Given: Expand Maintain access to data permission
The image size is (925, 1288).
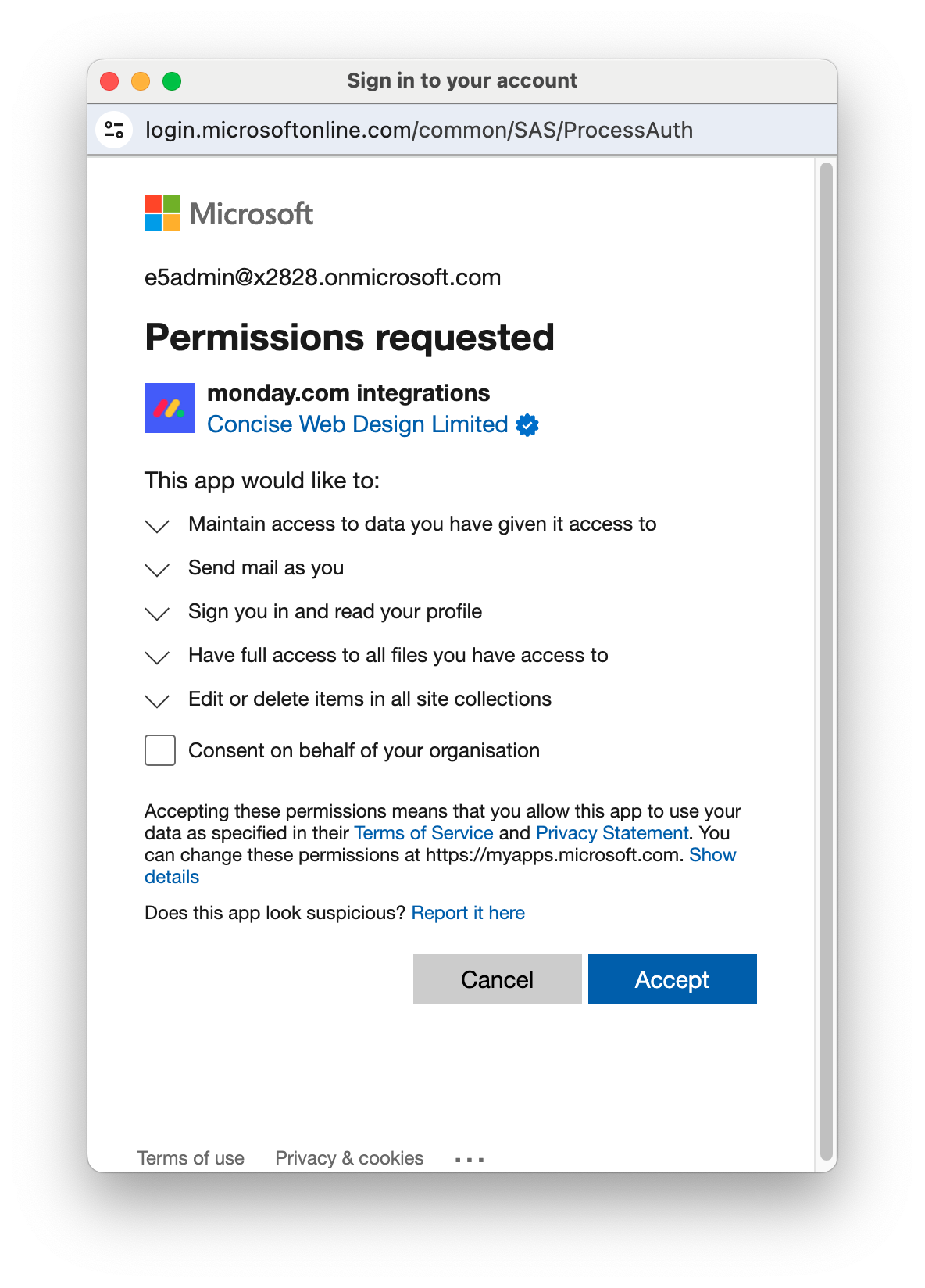Looking at the screenshot, I should (x=158, y=525).
